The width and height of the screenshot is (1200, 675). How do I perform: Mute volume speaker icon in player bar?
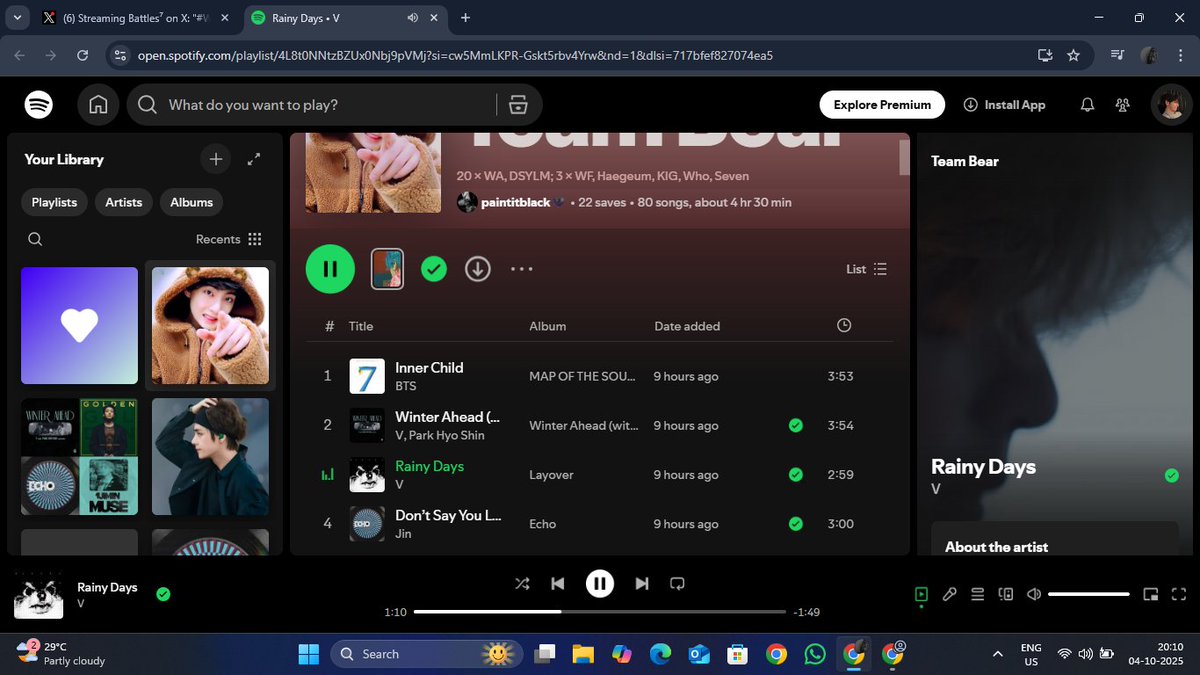point(1034,594)
